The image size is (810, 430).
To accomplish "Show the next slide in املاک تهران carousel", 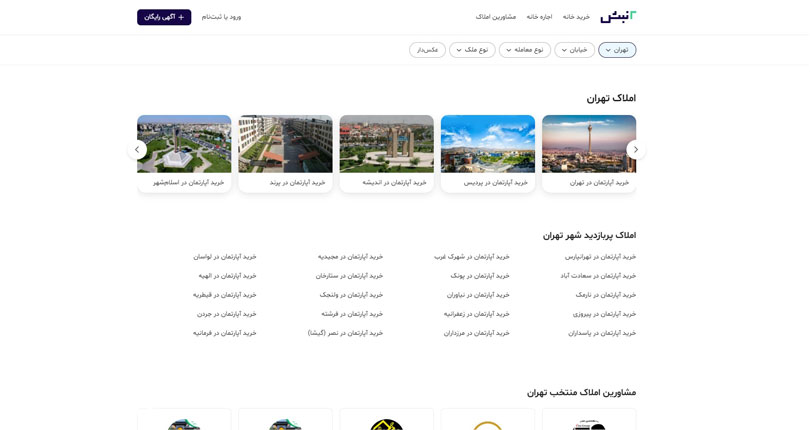I will [137, 149].
